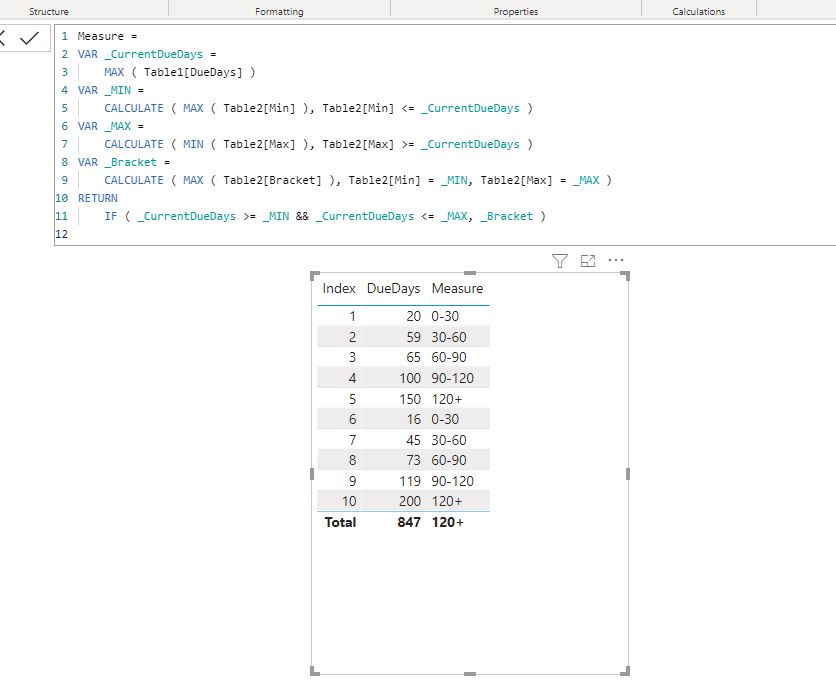Click the IF keyword on line 11

pos(110,216)
